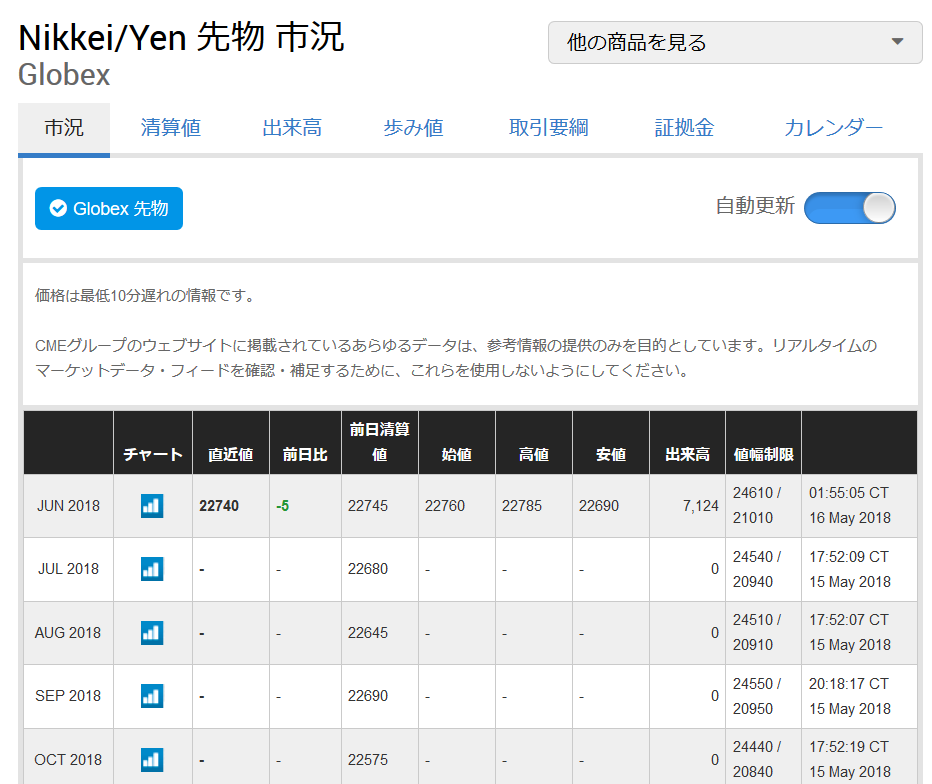Viewport: 932px width, 784px height.
Task: Click the AUG 2018 contract month
Action: click(68, 632)
